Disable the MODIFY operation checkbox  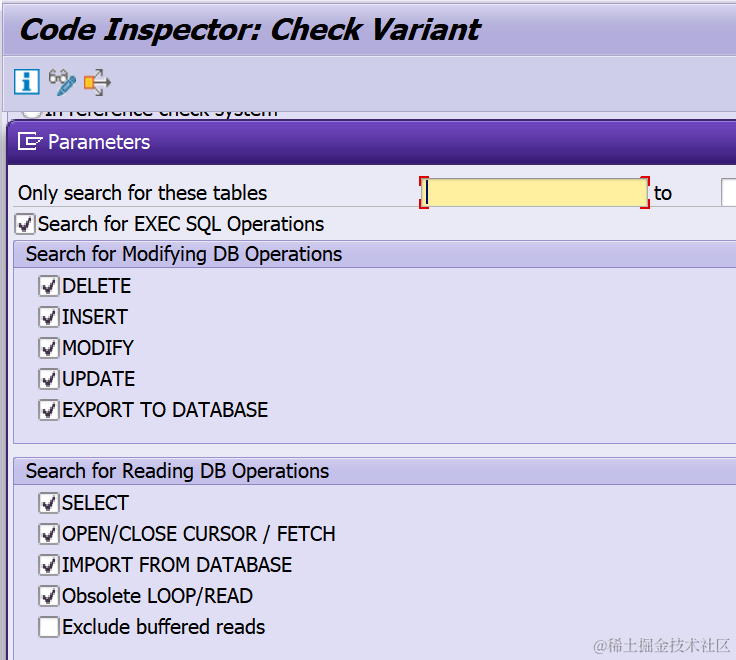click(49, 348)
